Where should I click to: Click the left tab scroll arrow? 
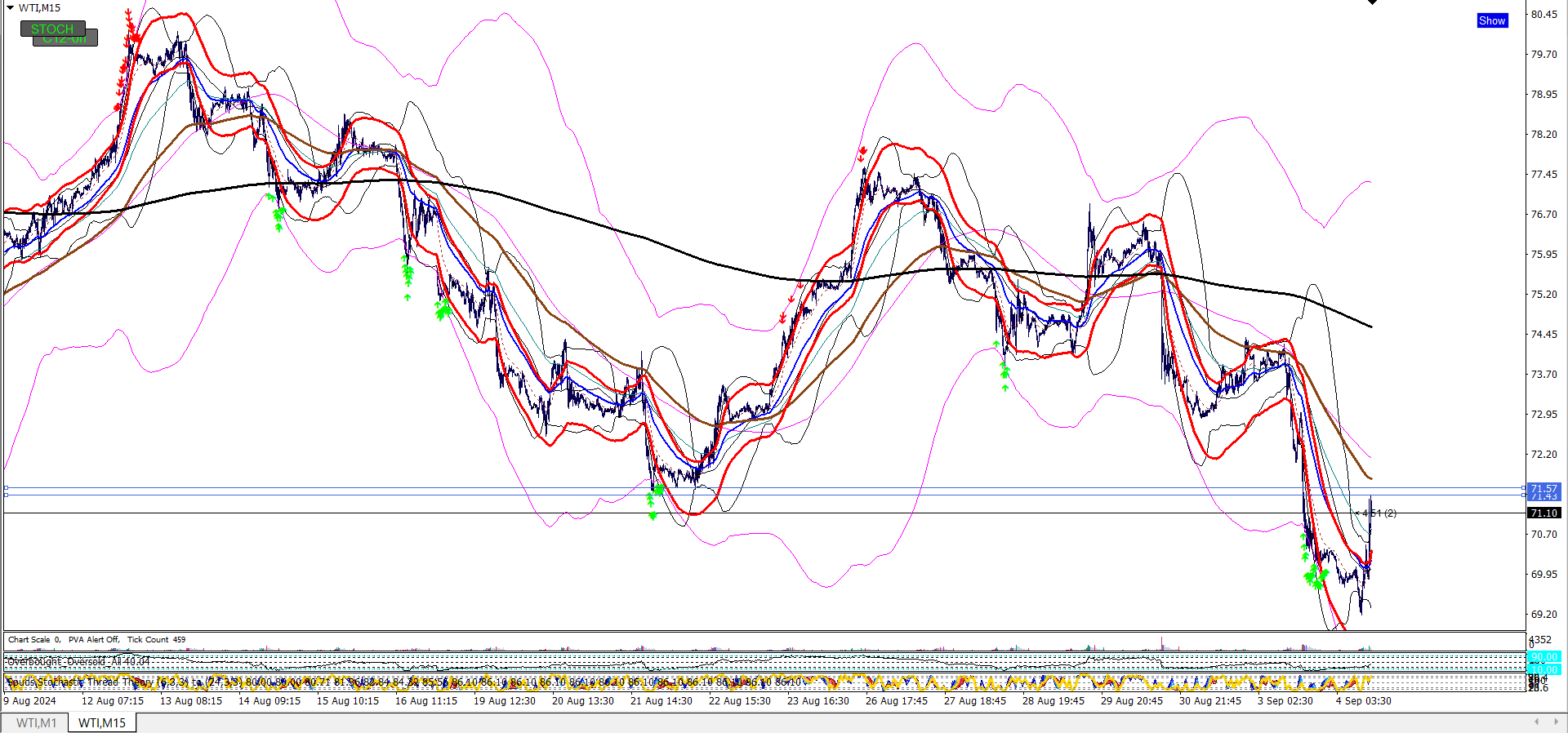click(1536, 722)
